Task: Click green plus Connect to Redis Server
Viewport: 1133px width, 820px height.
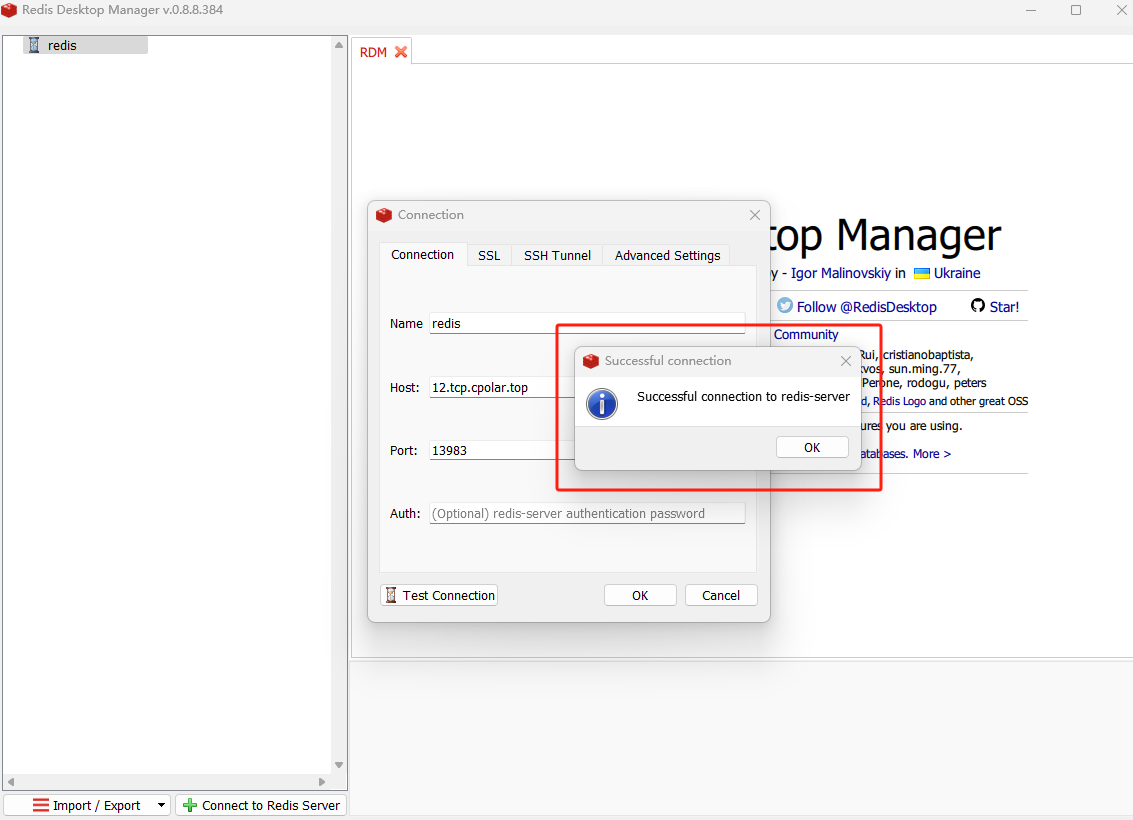Action: pyautogui.click(x=190, y=805)
